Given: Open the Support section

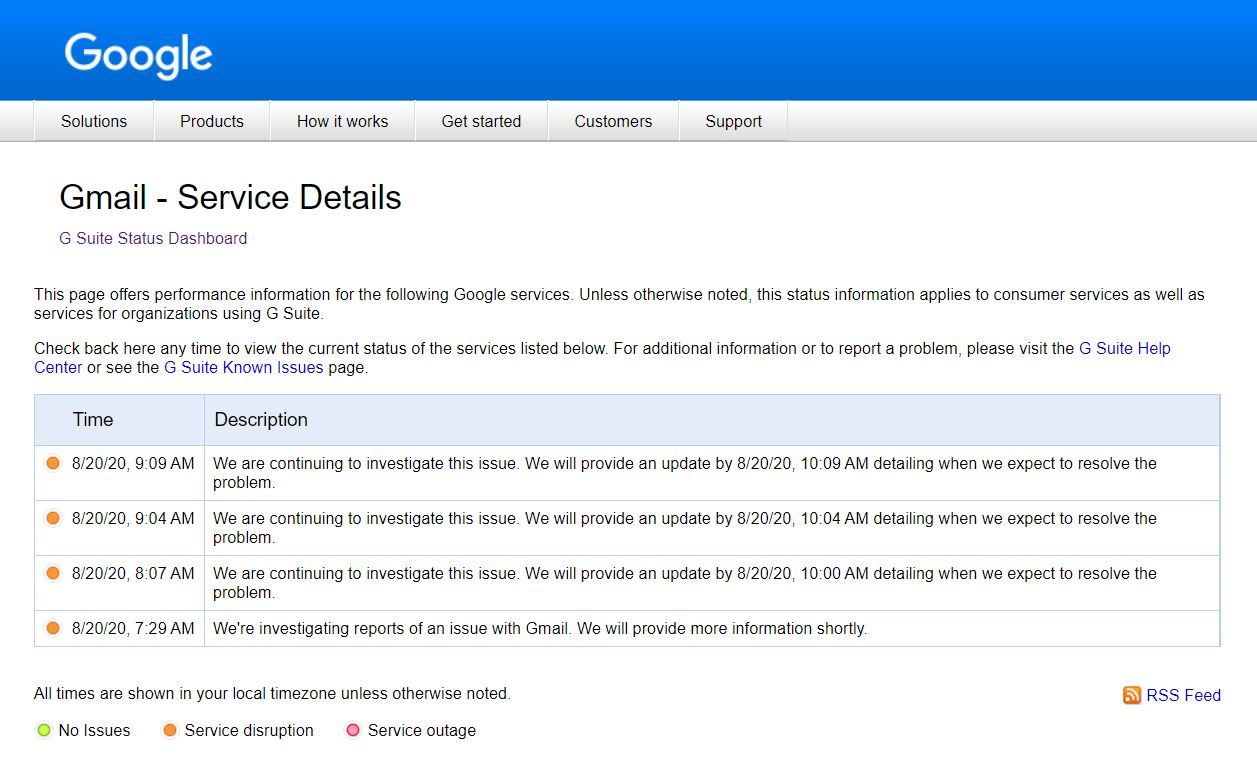Looking at the screenshot, I should point(733,121).
